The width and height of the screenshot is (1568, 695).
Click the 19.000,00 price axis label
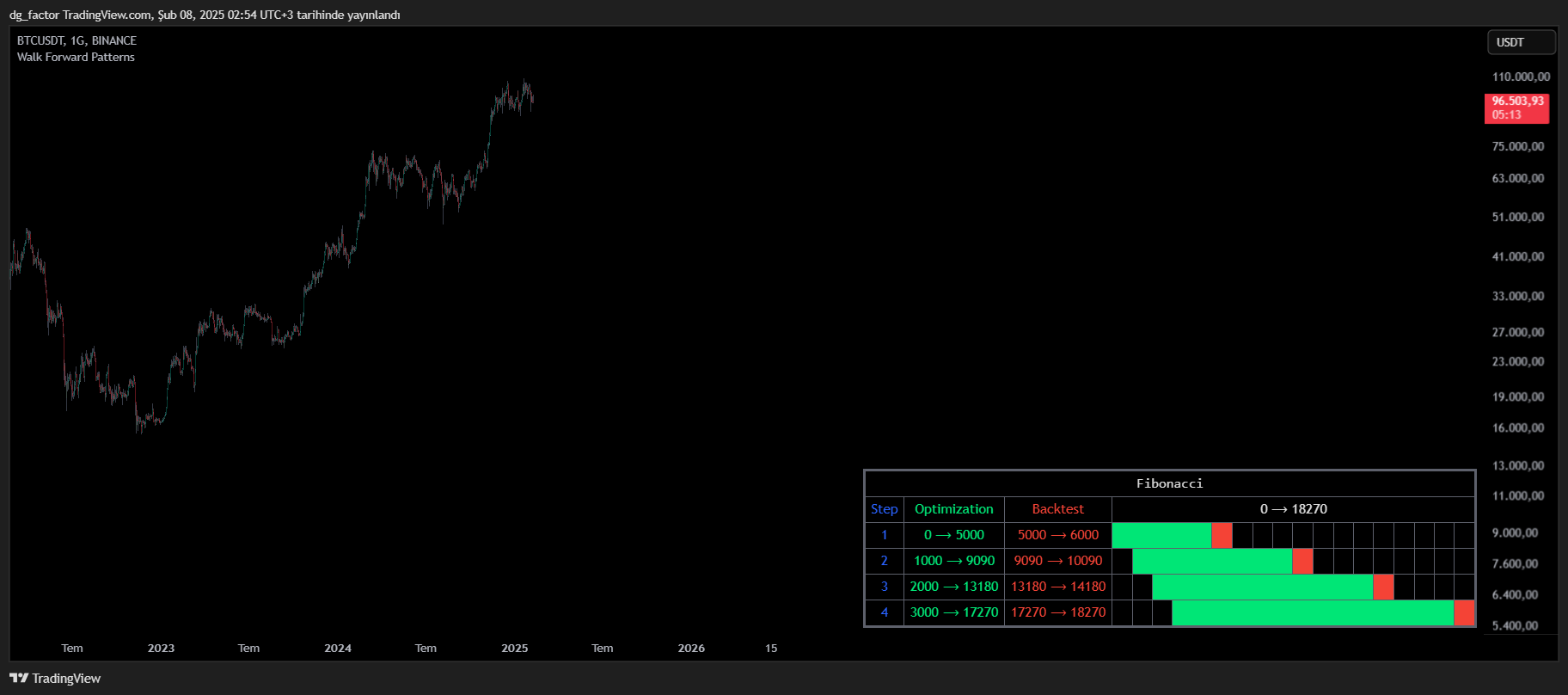1518,397
